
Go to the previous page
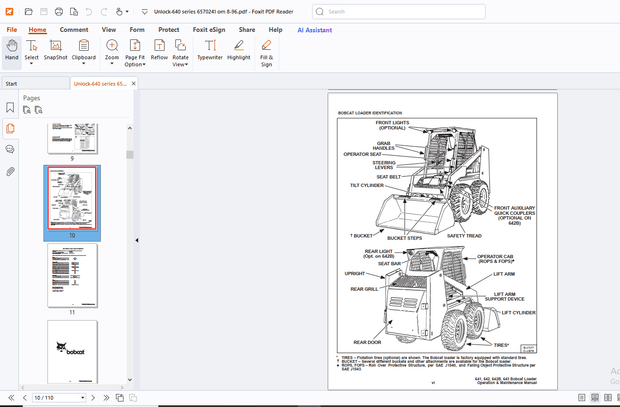(25, 398)
